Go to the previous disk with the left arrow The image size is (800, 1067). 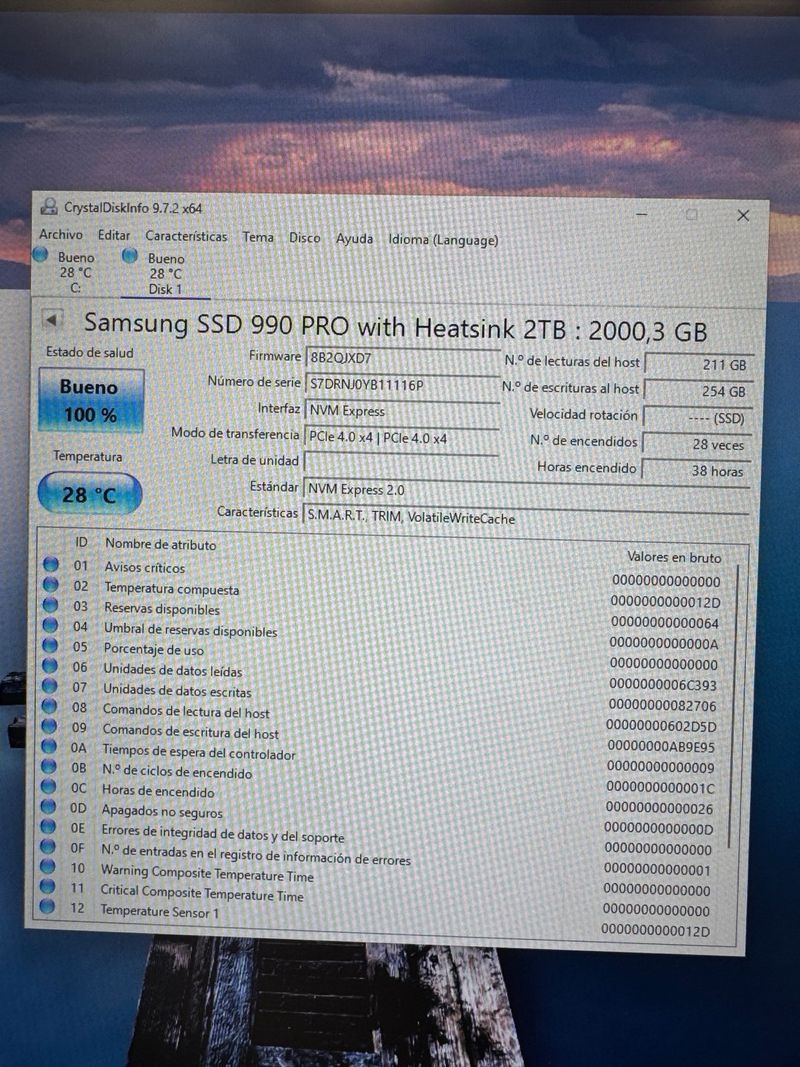click(52, 319)
